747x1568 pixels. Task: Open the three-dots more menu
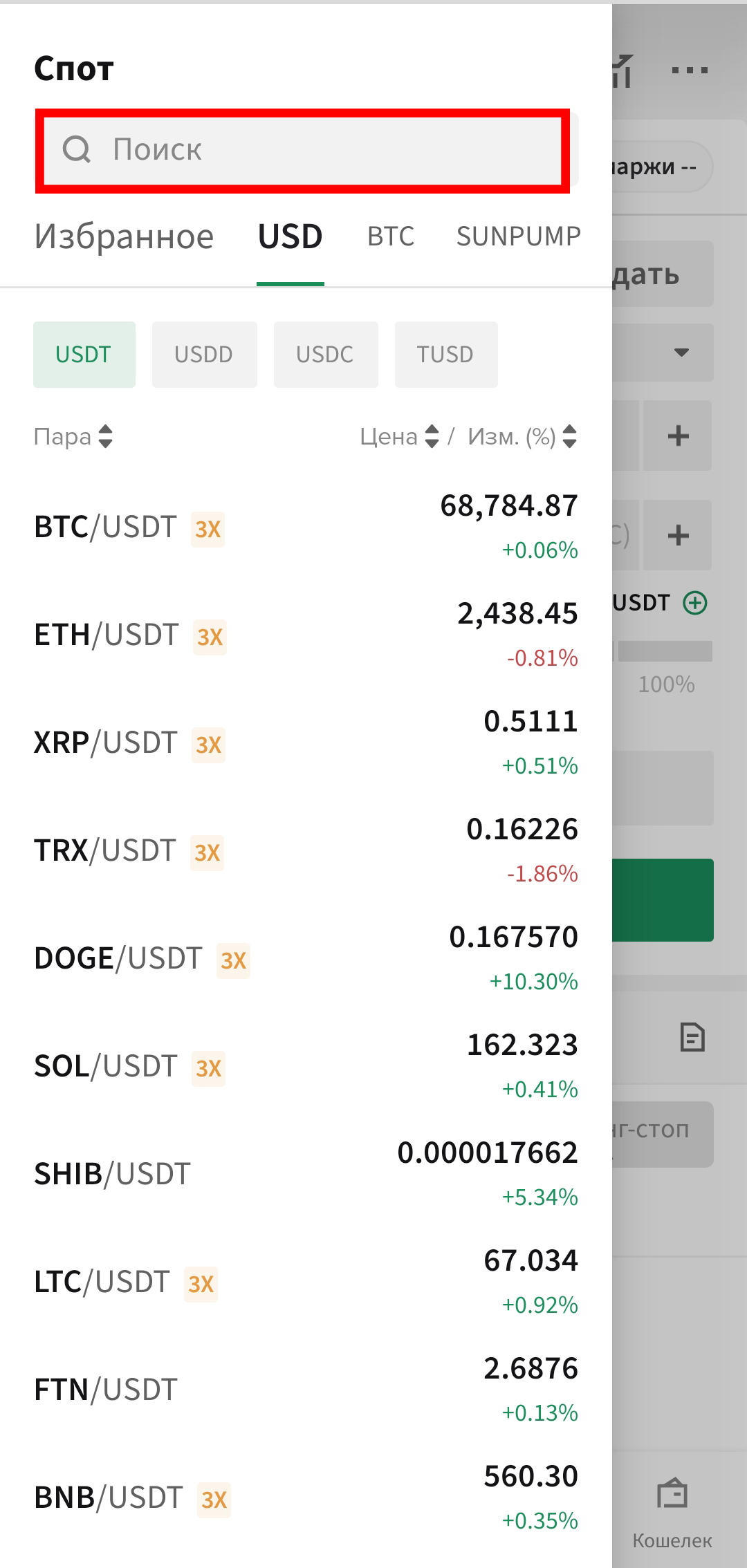point(690,70)
